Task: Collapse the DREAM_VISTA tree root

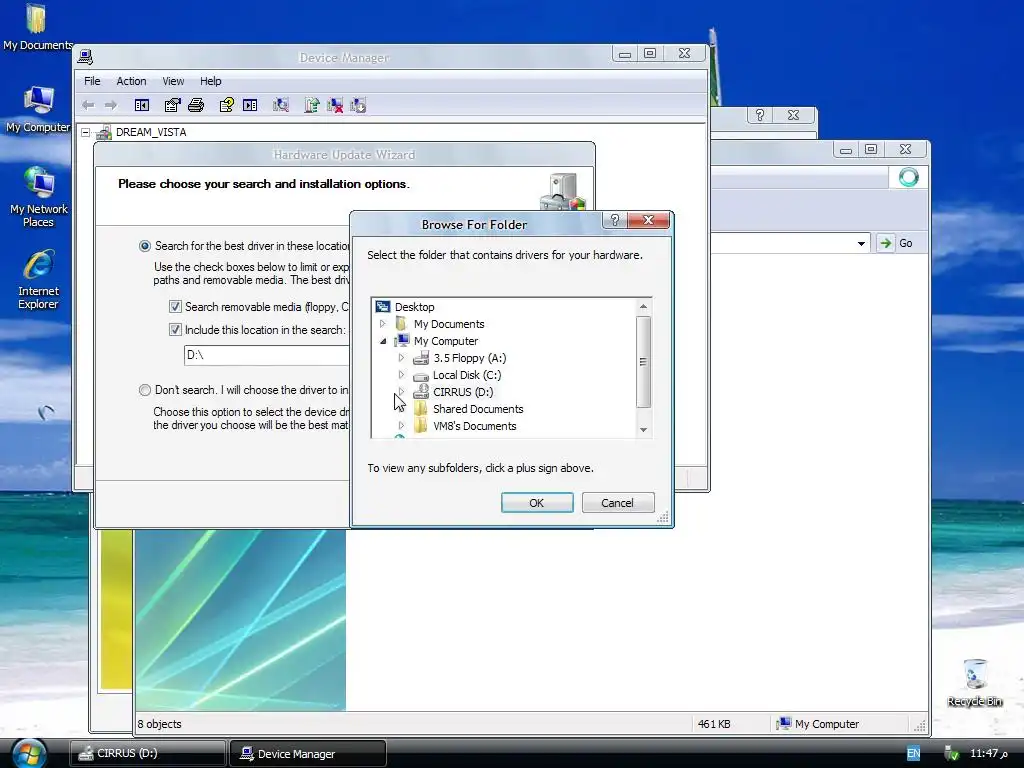Action: tap(86, 133)
